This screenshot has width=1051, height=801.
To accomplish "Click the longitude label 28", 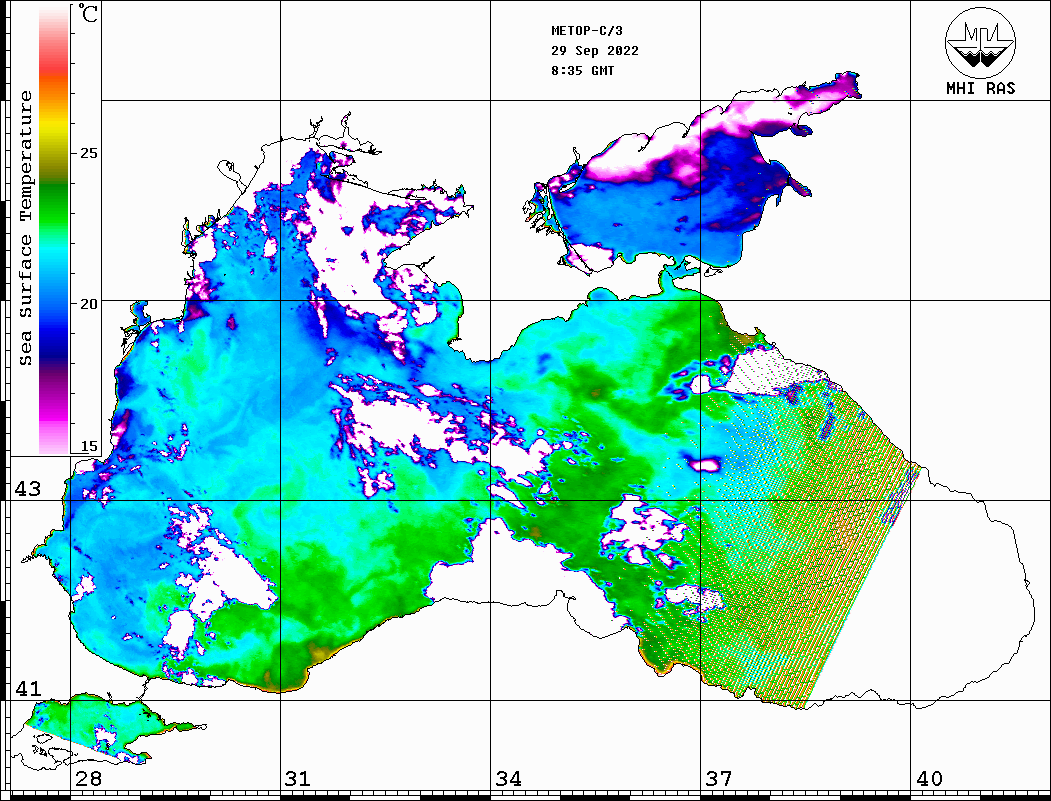I will click(x=88, y=778).
